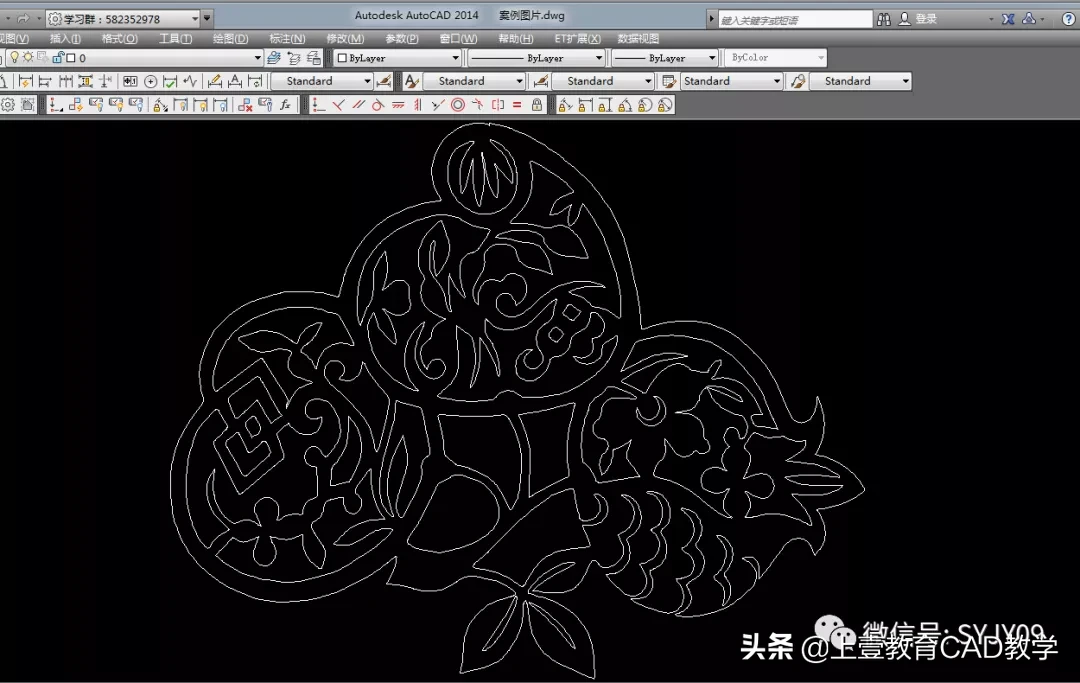This screenshot has width=1080, height=683.
Task: Click the Layer Previous icon
Action: (294, 58)
